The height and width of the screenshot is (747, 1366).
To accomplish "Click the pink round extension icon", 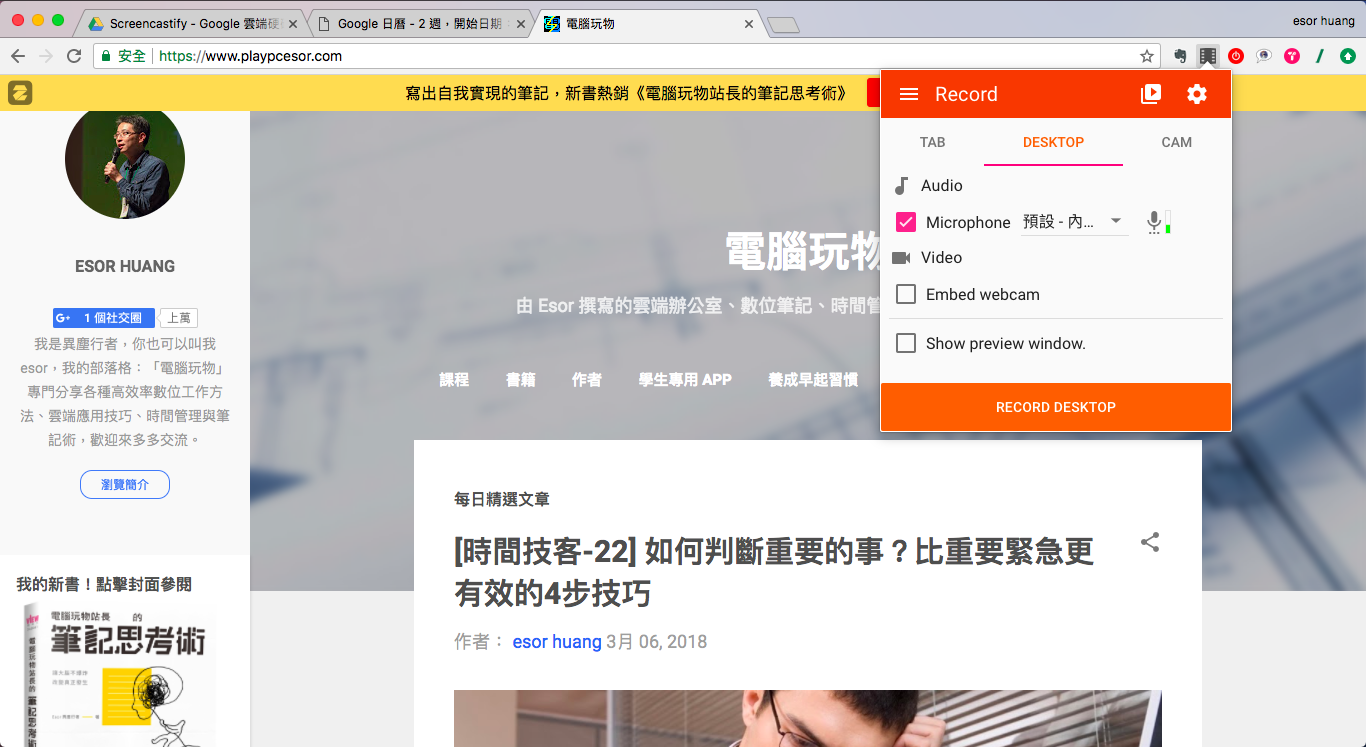I will tap(1292, 56).
